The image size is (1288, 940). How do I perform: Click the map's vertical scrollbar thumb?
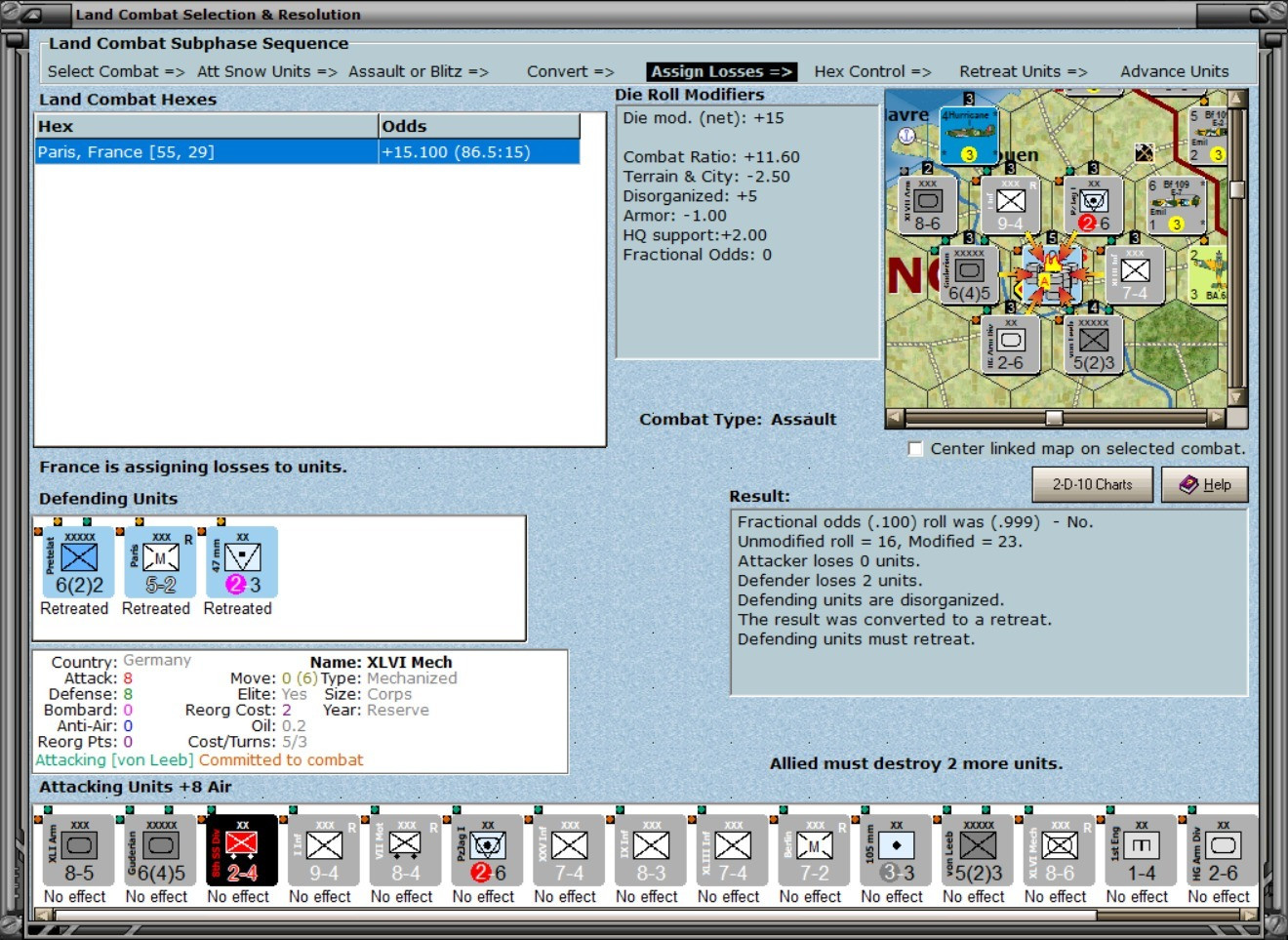[x=1237, y=189]
